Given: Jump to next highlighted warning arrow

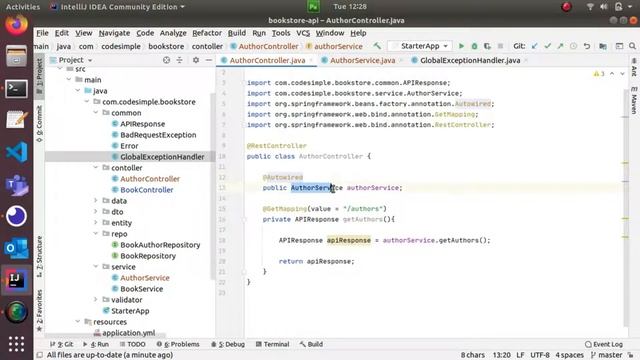Looking at the screenshot, I should 622,74.
